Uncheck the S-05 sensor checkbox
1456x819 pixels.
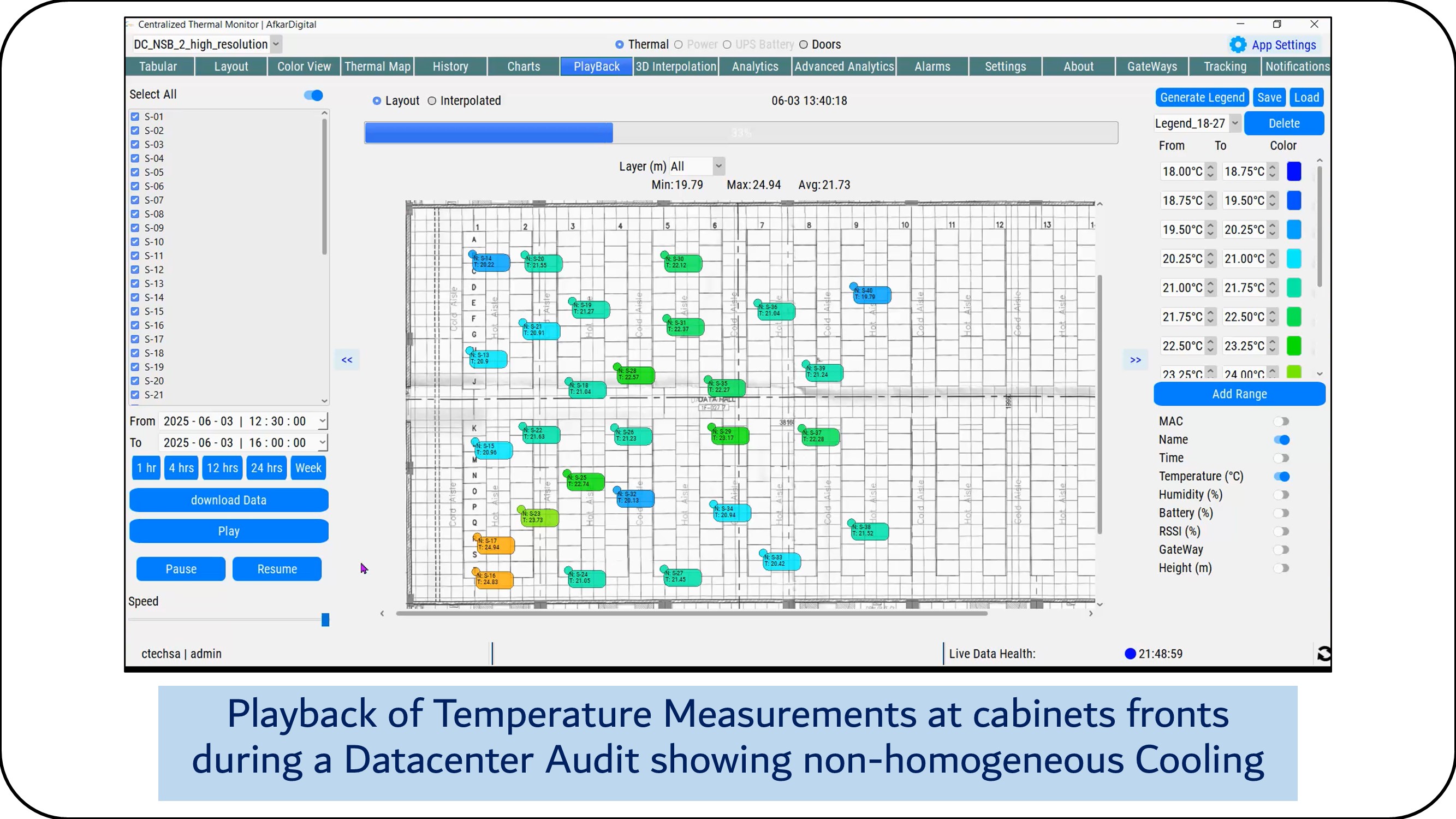click(135, 173)
